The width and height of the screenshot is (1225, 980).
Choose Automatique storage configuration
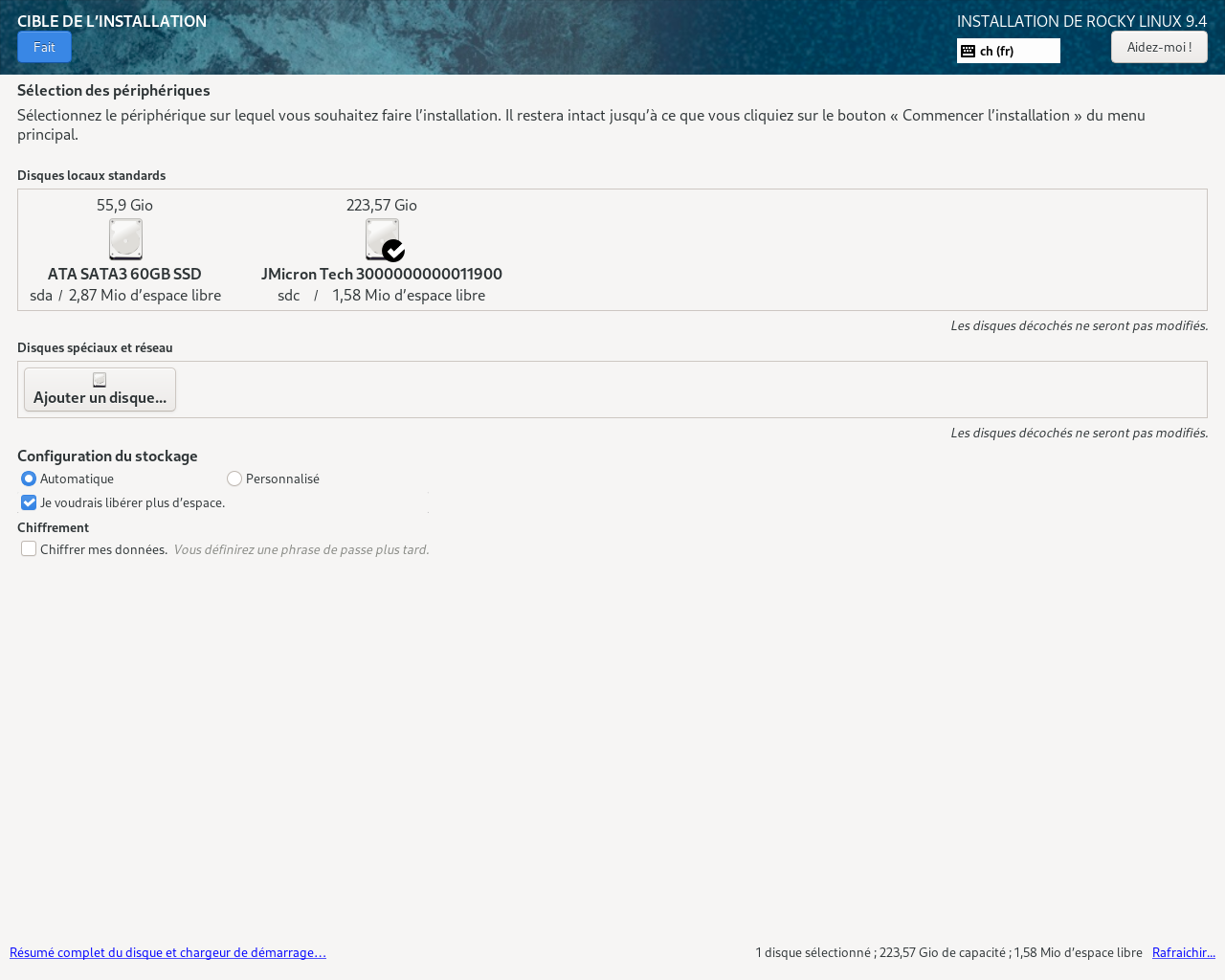[29, 479]
